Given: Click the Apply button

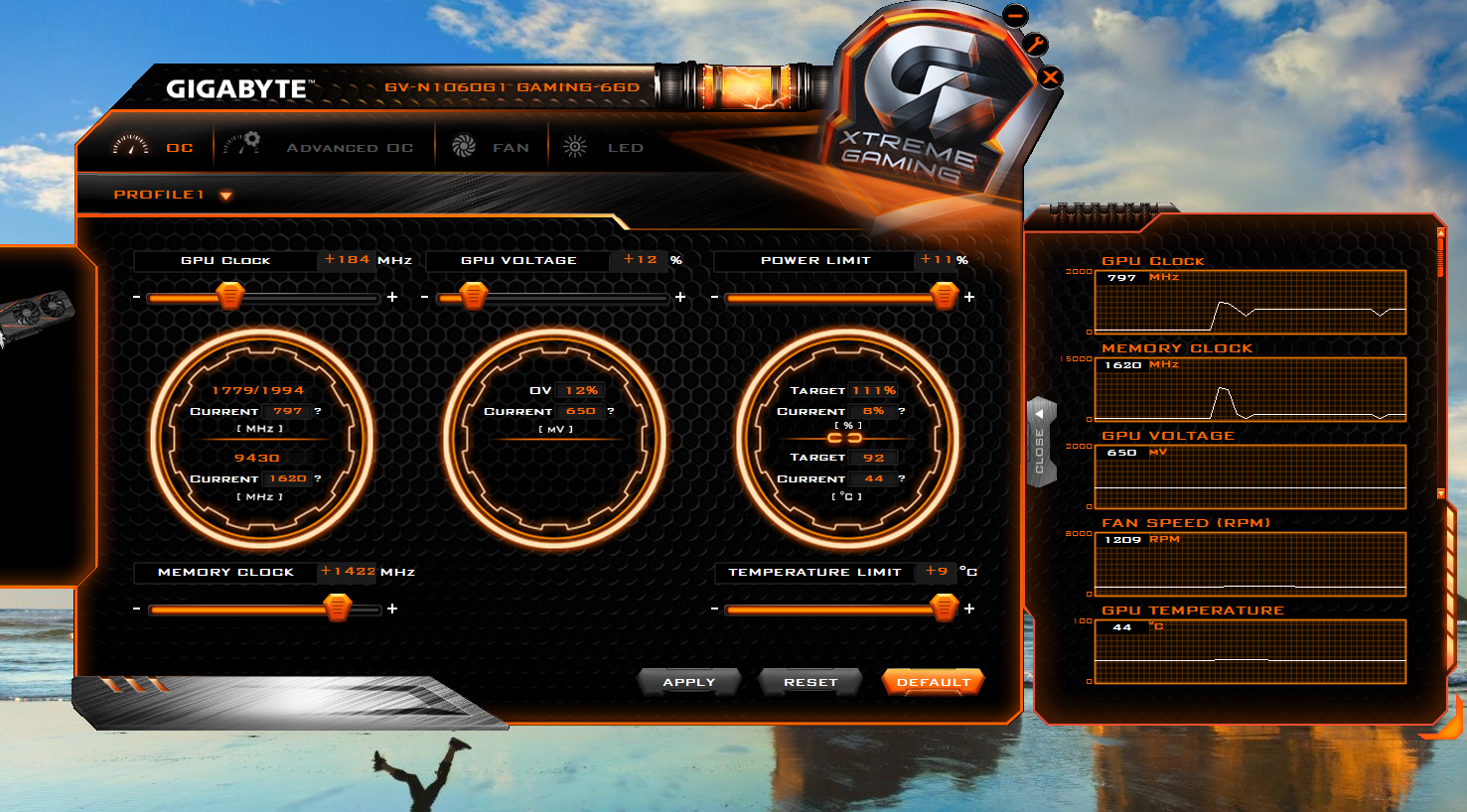Looking at the screenshot, I should pos(689,682).
